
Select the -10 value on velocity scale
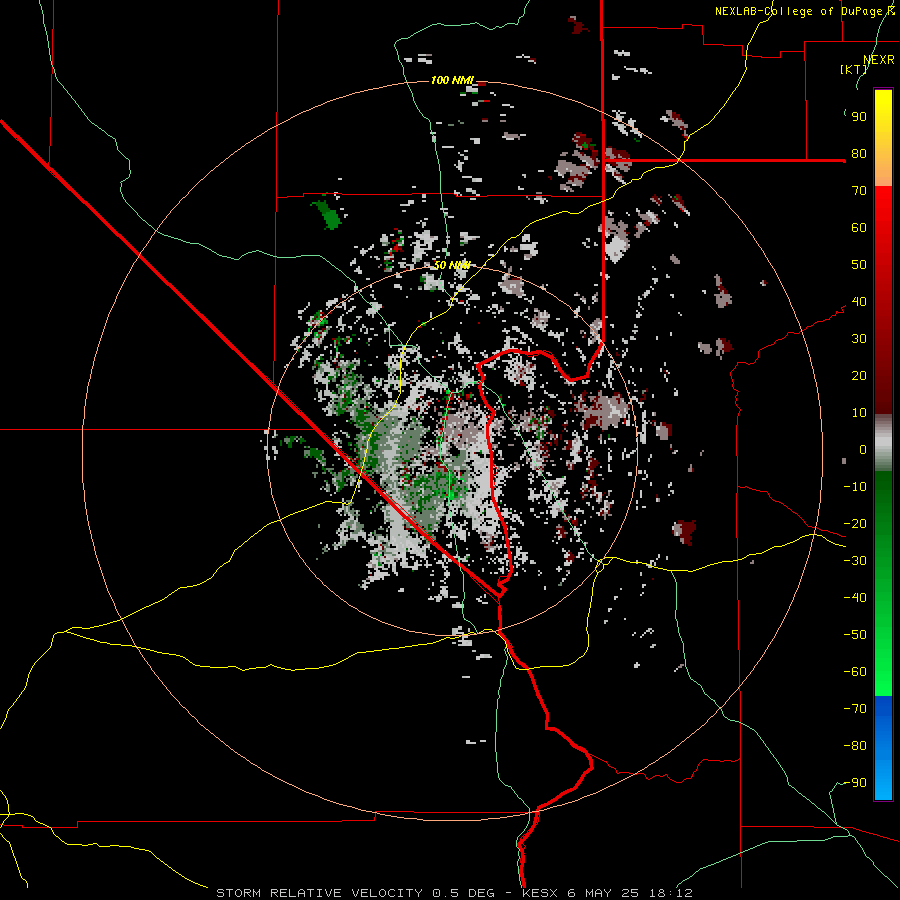[x=855, y=487]
